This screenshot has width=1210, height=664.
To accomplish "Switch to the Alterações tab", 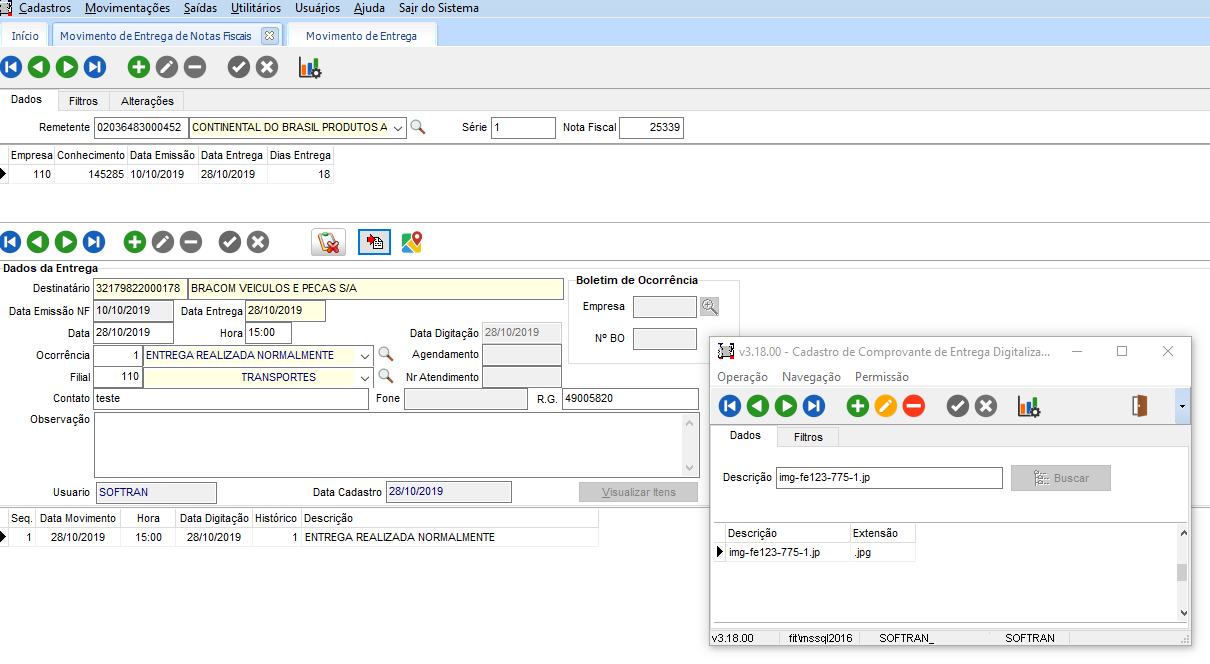I will [x=147, y=101].
